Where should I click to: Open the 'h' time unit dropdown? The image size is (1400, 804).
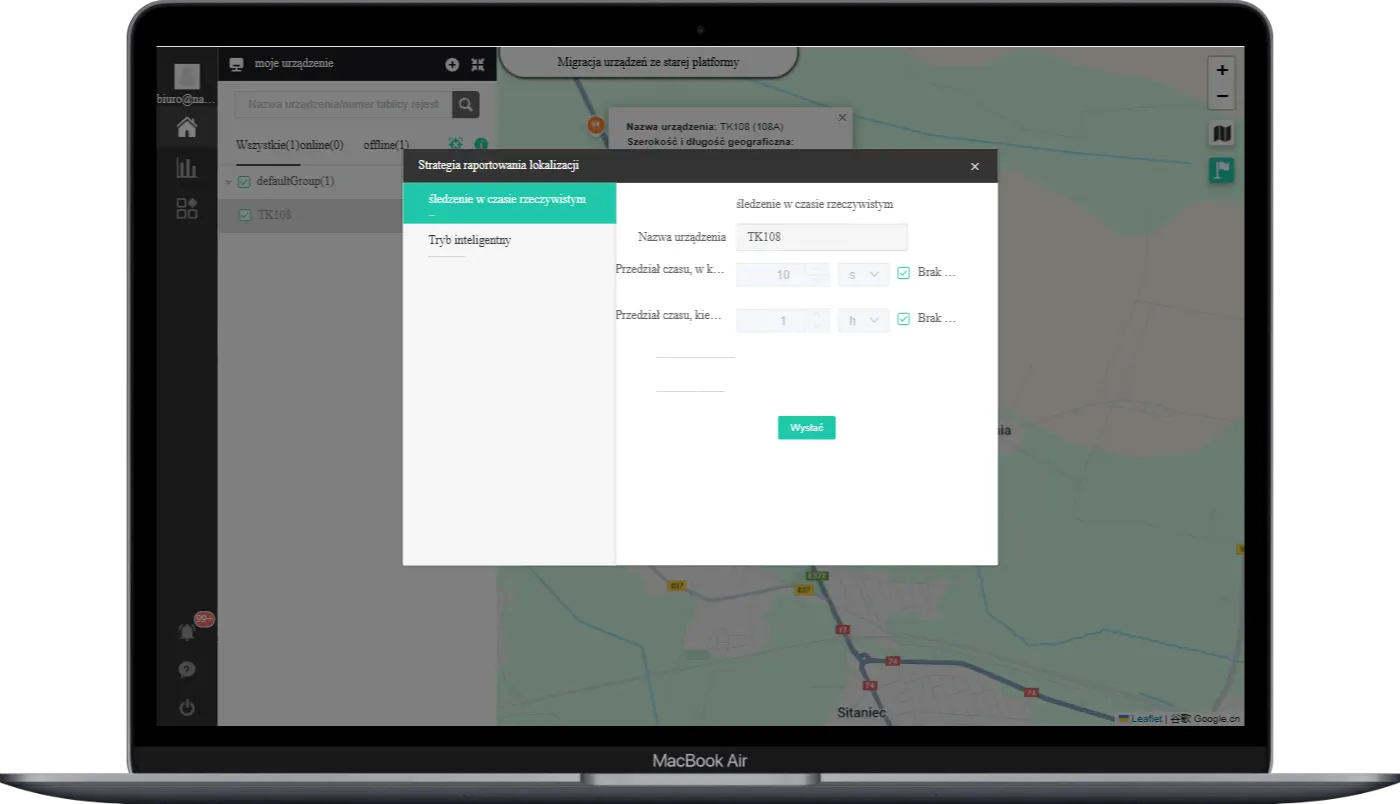coord(863,319)
